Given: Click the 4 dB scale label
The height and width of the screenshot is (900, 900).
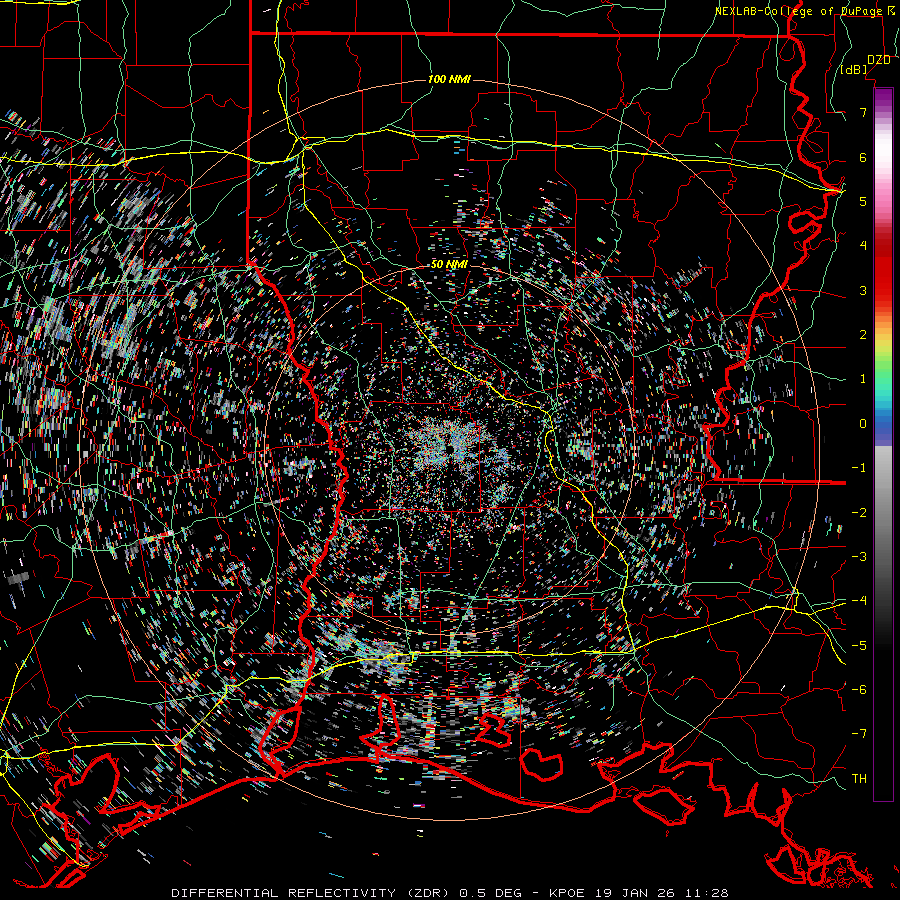Looking at the screenshot, I should (x=863, y=246).
